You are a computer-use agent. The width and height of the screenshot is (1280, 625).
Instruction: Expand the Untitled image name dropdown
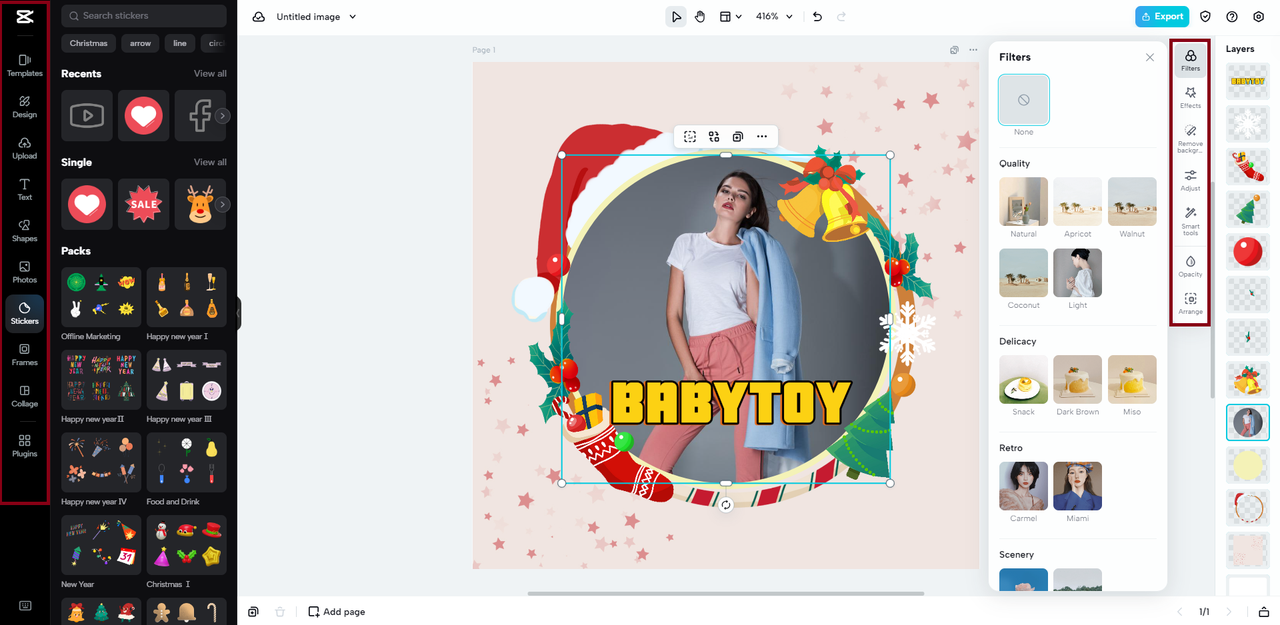353,17
